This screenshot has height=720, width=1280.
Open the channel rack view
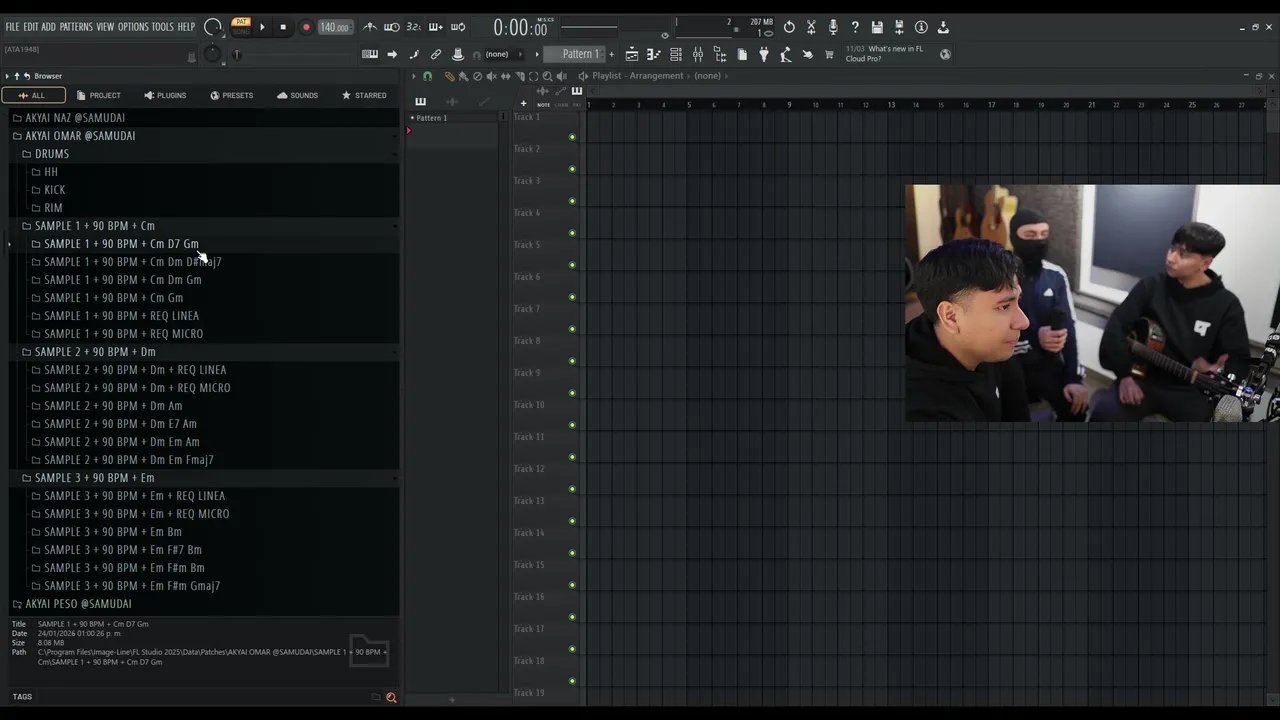tap(676, 54)
